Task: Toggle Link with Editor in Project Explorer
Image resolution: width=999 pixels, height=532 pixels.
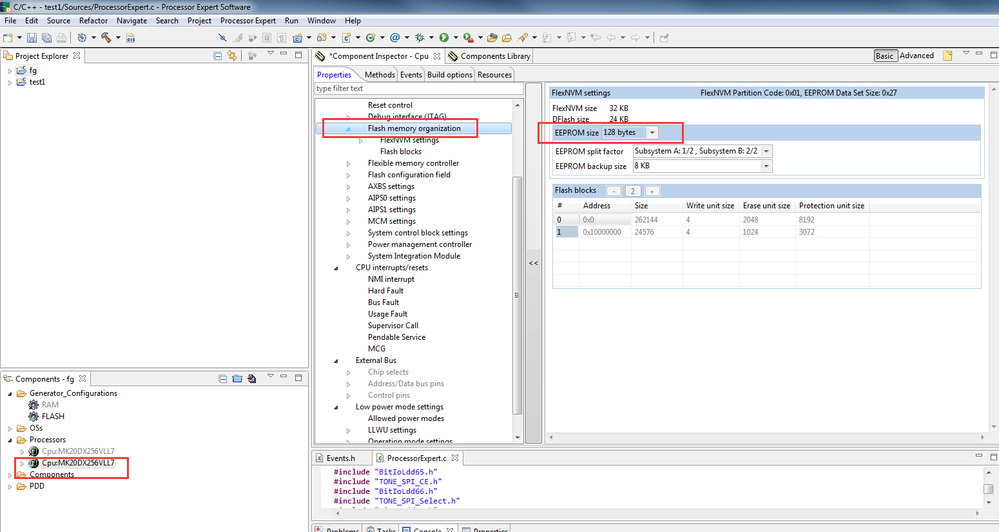Action: (232, 56)
